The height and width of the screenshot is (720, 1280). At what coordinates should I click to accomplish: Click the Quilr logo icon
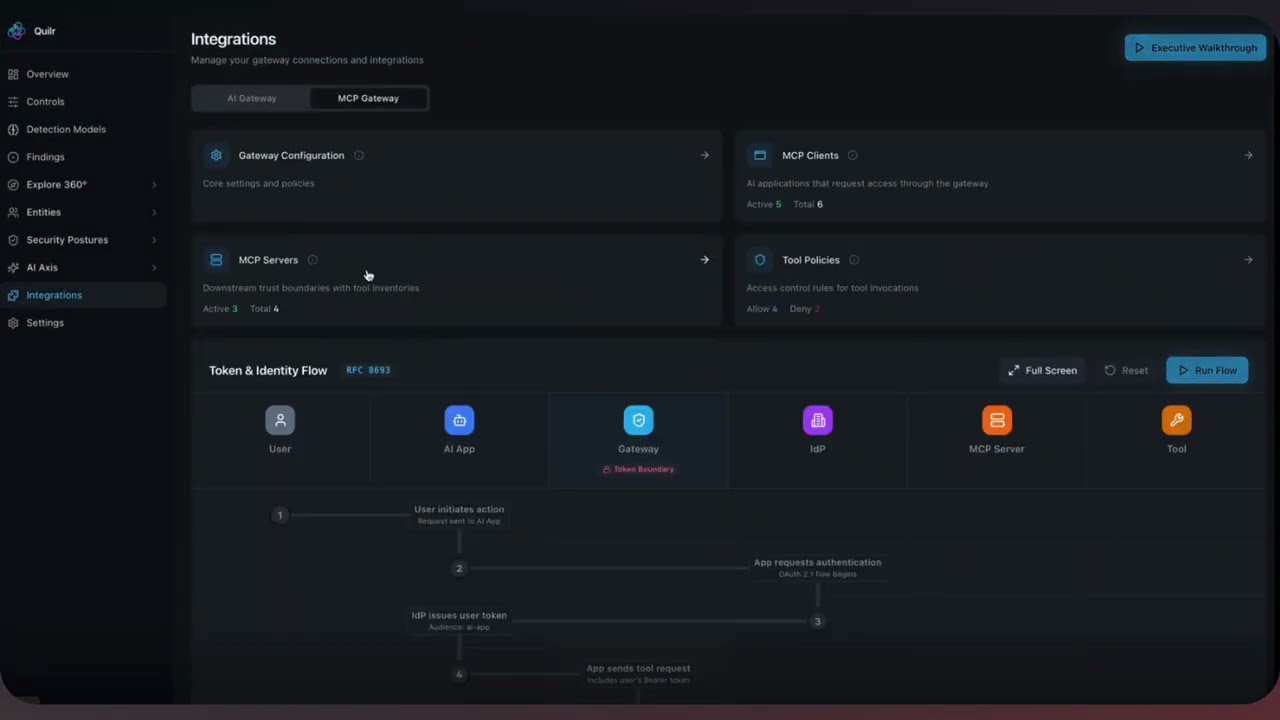(16, 31)
